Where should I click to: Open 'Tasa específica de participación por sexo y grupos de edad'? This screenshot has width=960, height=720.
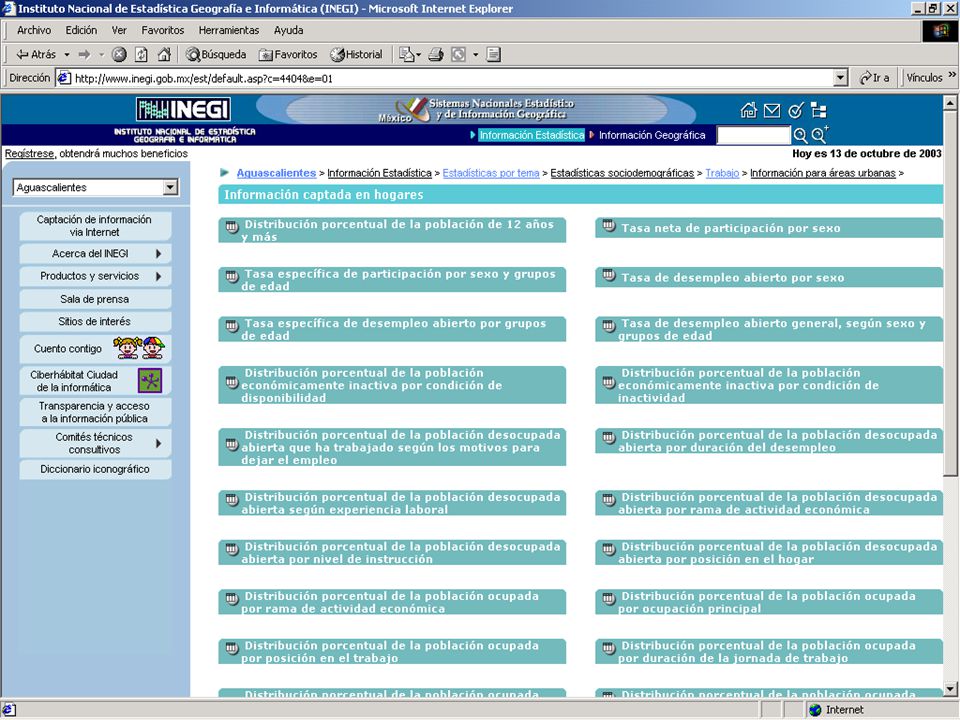pos(392,279)
